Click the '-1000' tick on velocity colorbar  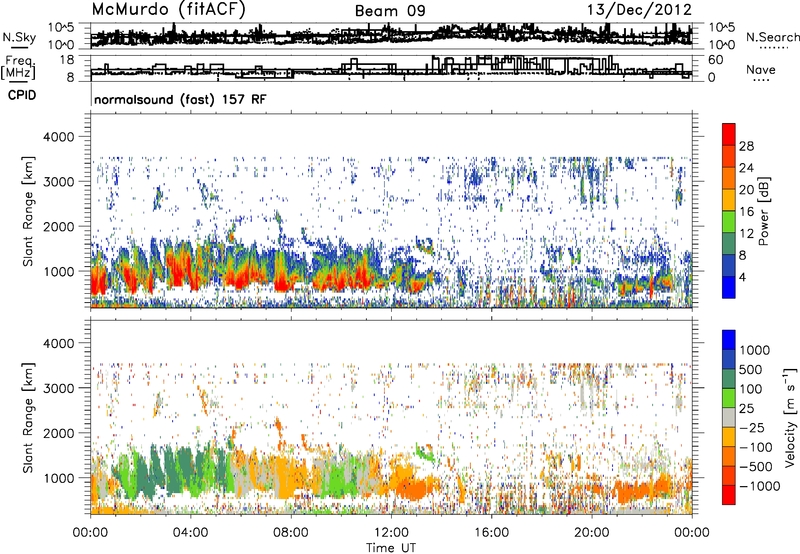pyautogui.click(x=759, y=486)
